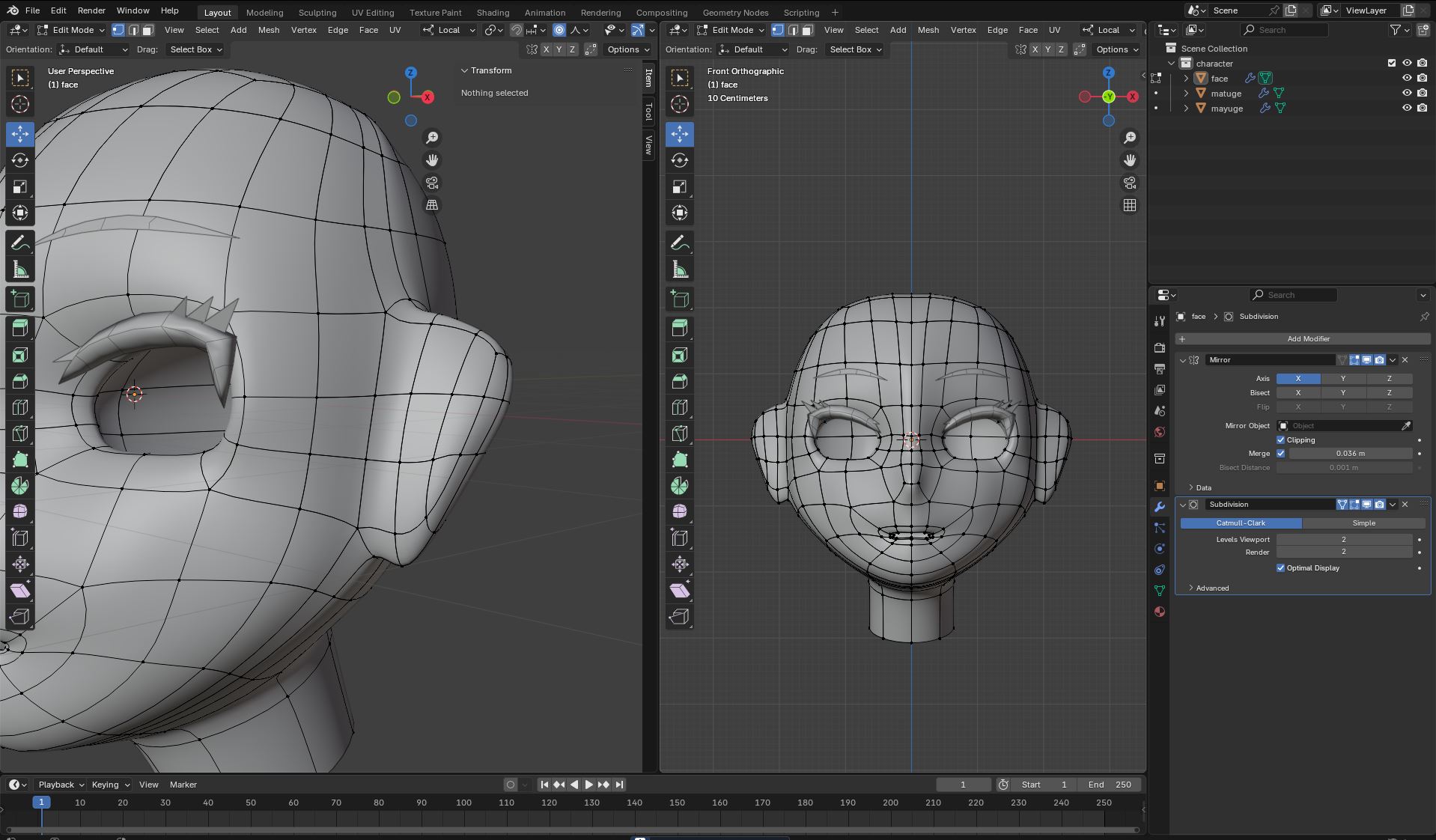Screen dimensions: 1436x840
Task: Expand the Advanced section of Subdivision
Action: pos(1211,588)
